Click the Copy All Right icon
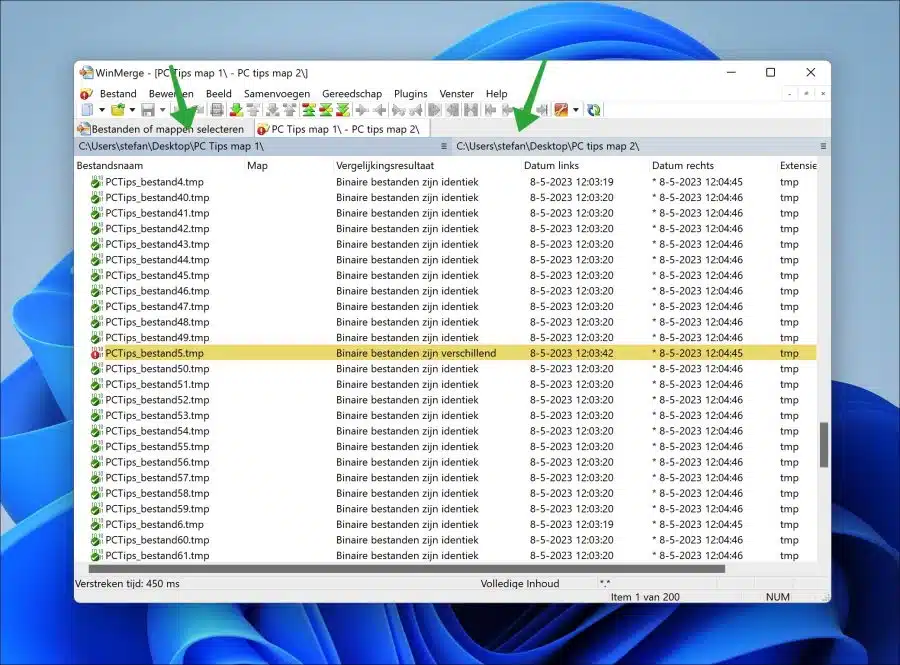Image resolution: width=900 pixels, height=665 pixels. (434, 110)
